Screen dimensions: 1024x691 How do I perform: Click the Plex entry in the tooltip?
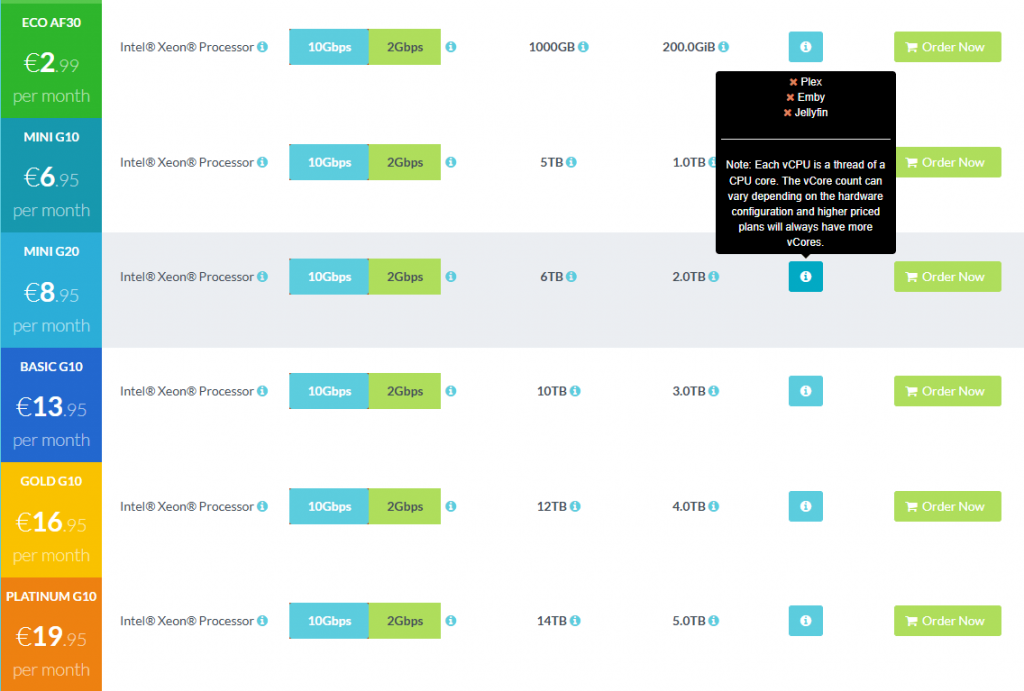(805, 82)
